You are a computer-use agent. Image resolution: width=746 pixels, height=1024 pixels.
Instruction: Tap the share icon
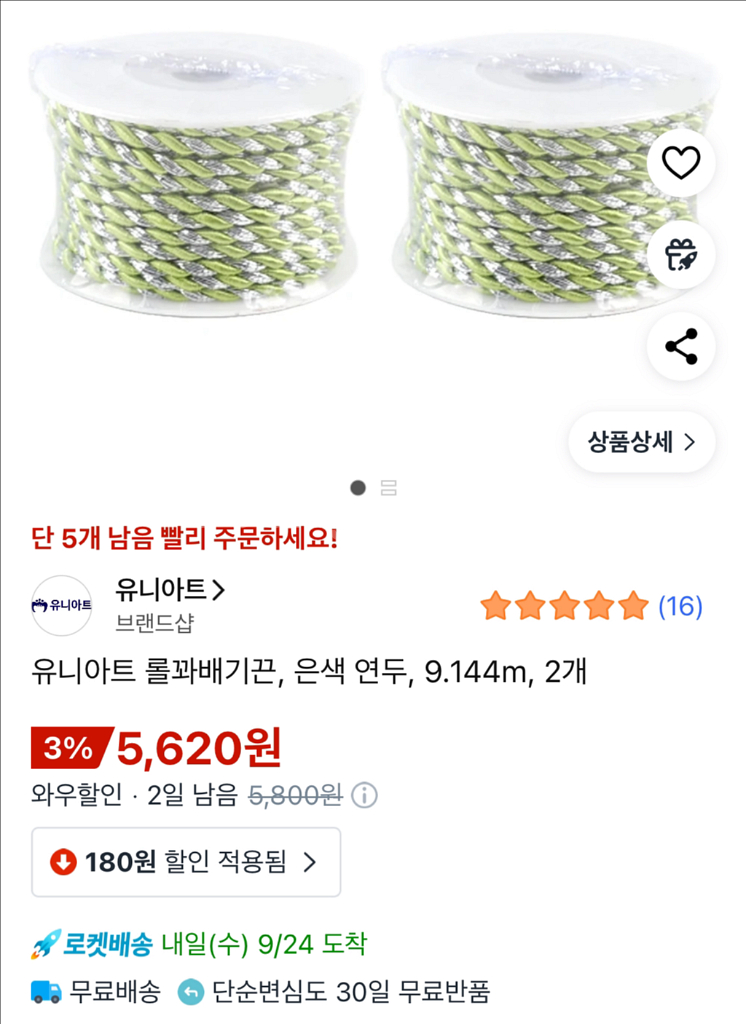tap(681, 347)
